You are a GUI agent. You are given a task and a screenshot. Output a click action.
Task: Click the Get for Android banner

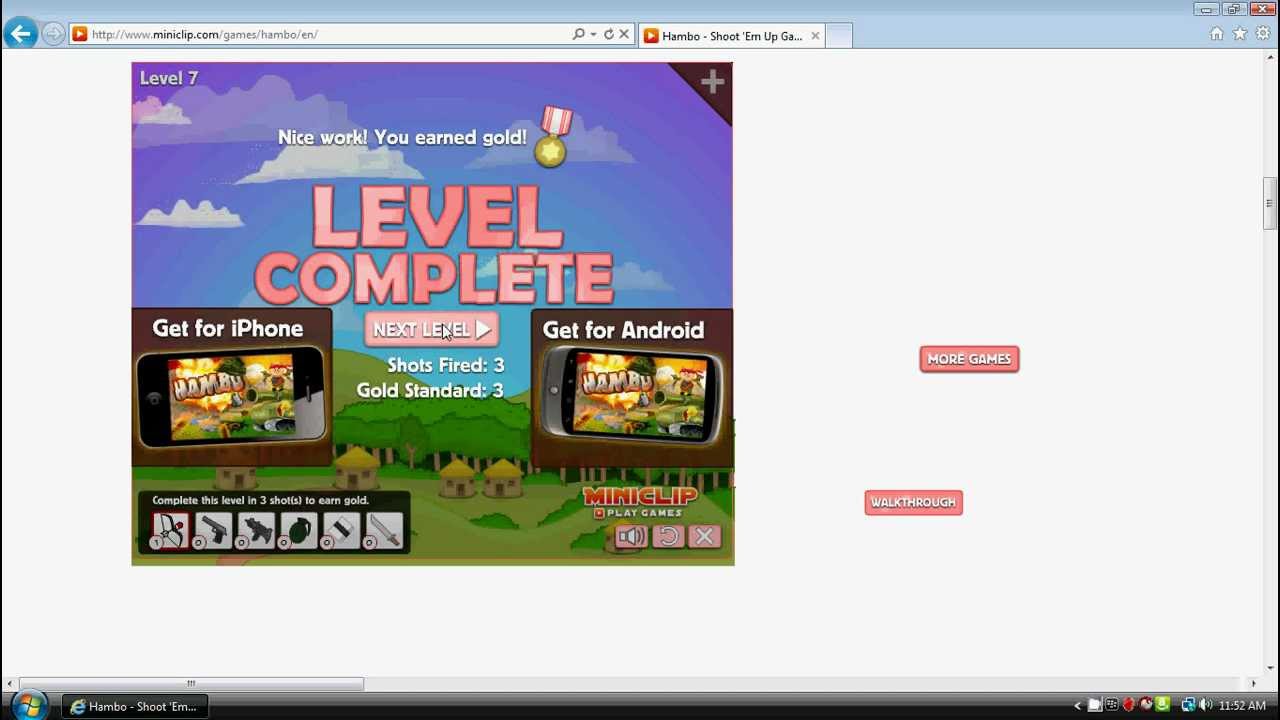tap(632, 388)
